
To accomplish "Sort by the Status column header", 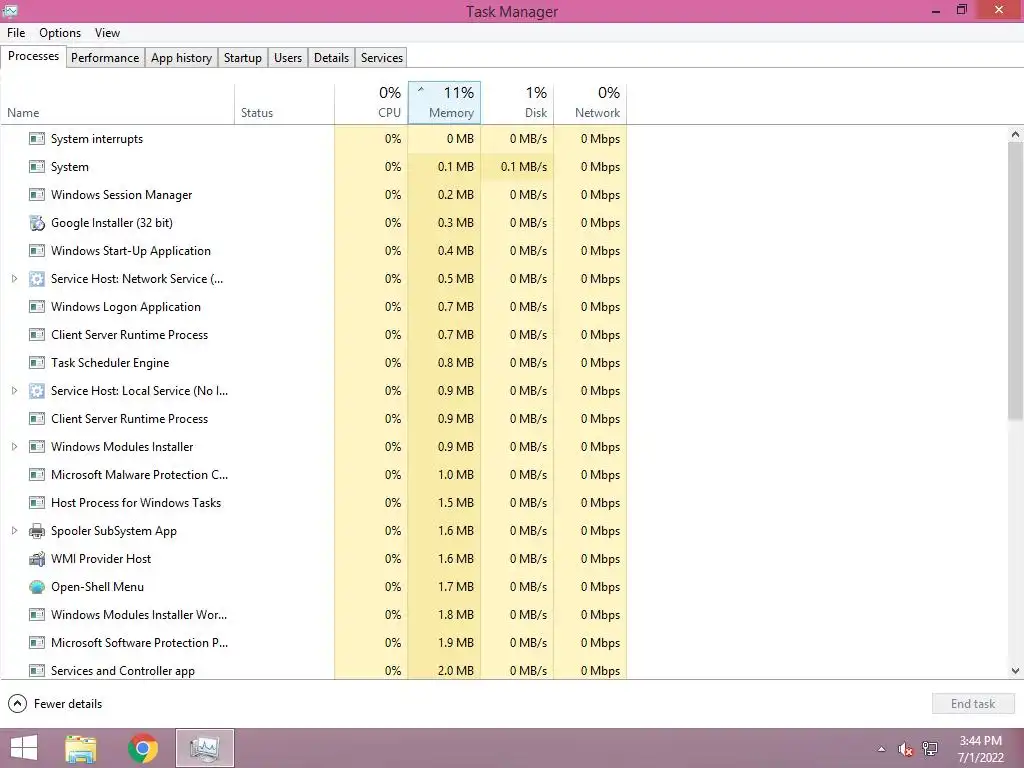I will (284, 104).
